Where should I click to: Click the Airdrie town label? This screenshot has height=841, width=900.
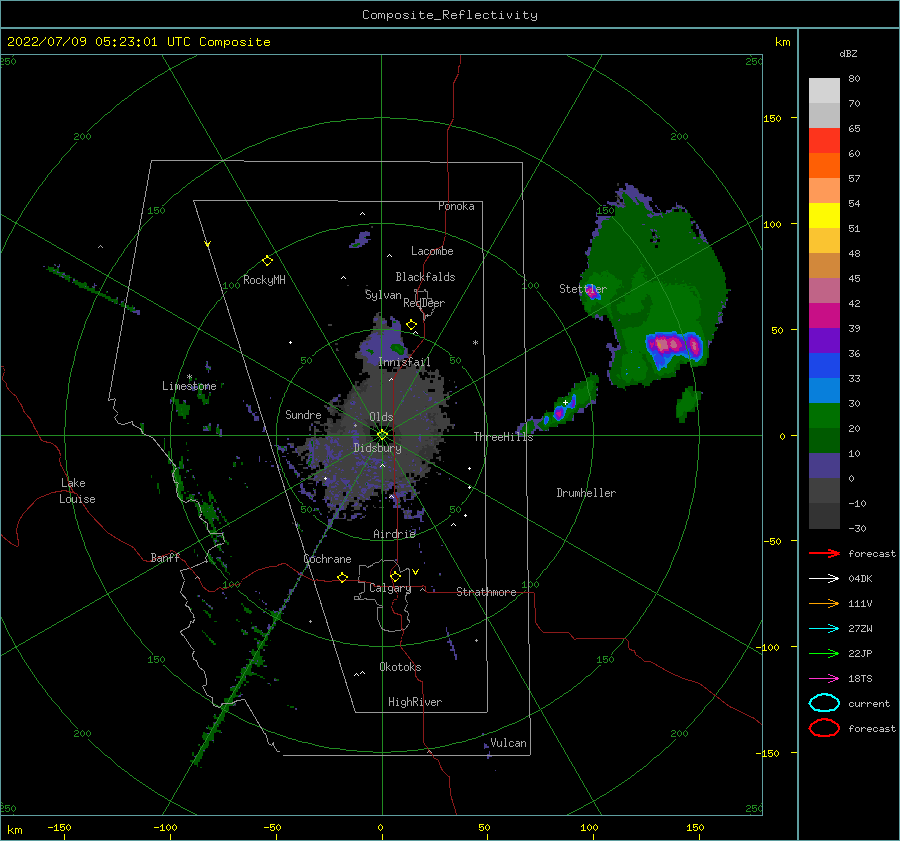[394, 534]
